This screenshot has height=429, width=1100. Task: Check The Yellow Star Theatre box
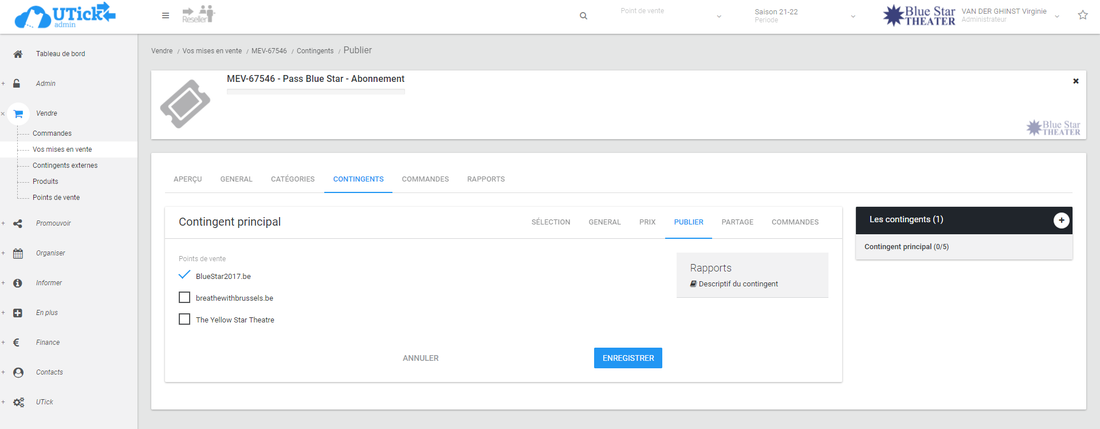coord(184,320)
